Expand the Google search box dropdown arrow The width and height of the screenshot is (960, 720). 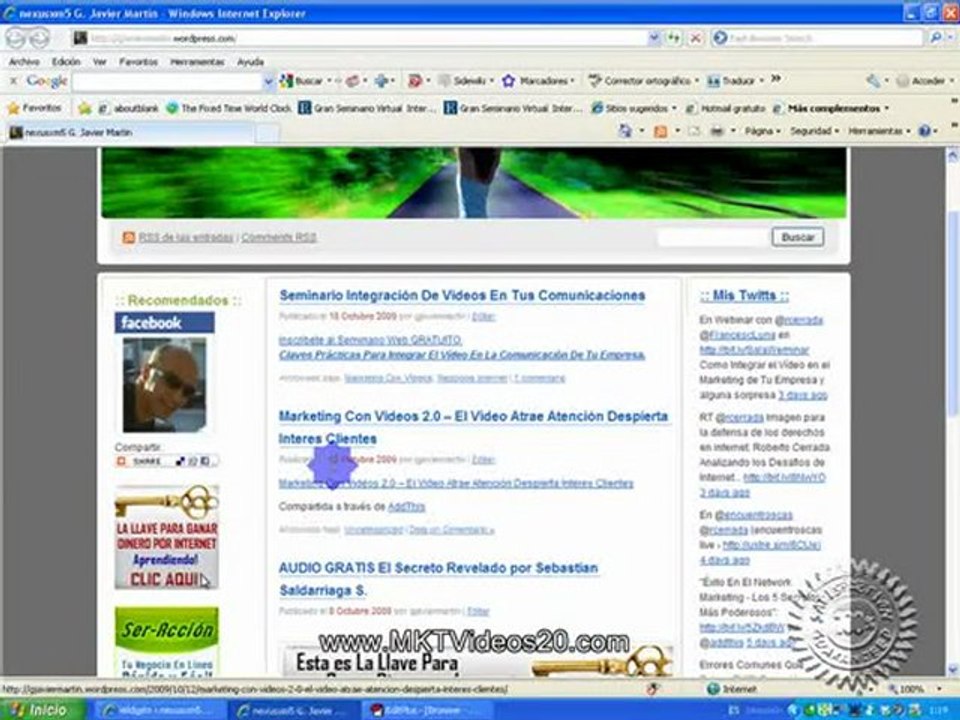point(268,81)
